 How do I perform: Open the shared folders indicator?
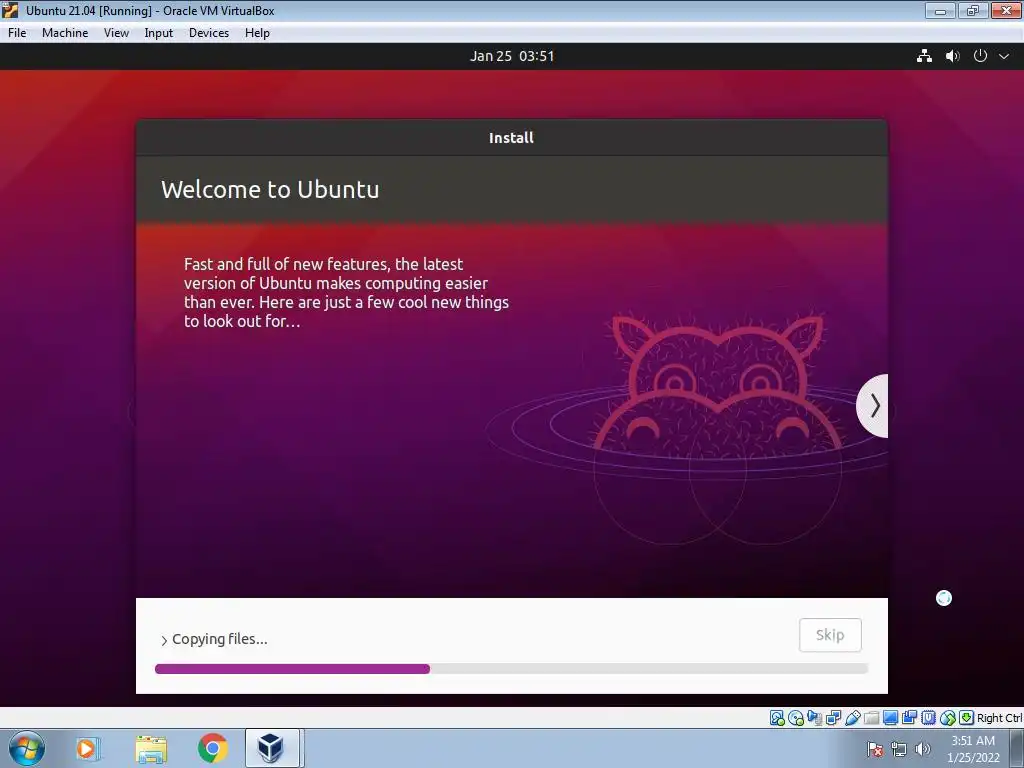[871, 718]
